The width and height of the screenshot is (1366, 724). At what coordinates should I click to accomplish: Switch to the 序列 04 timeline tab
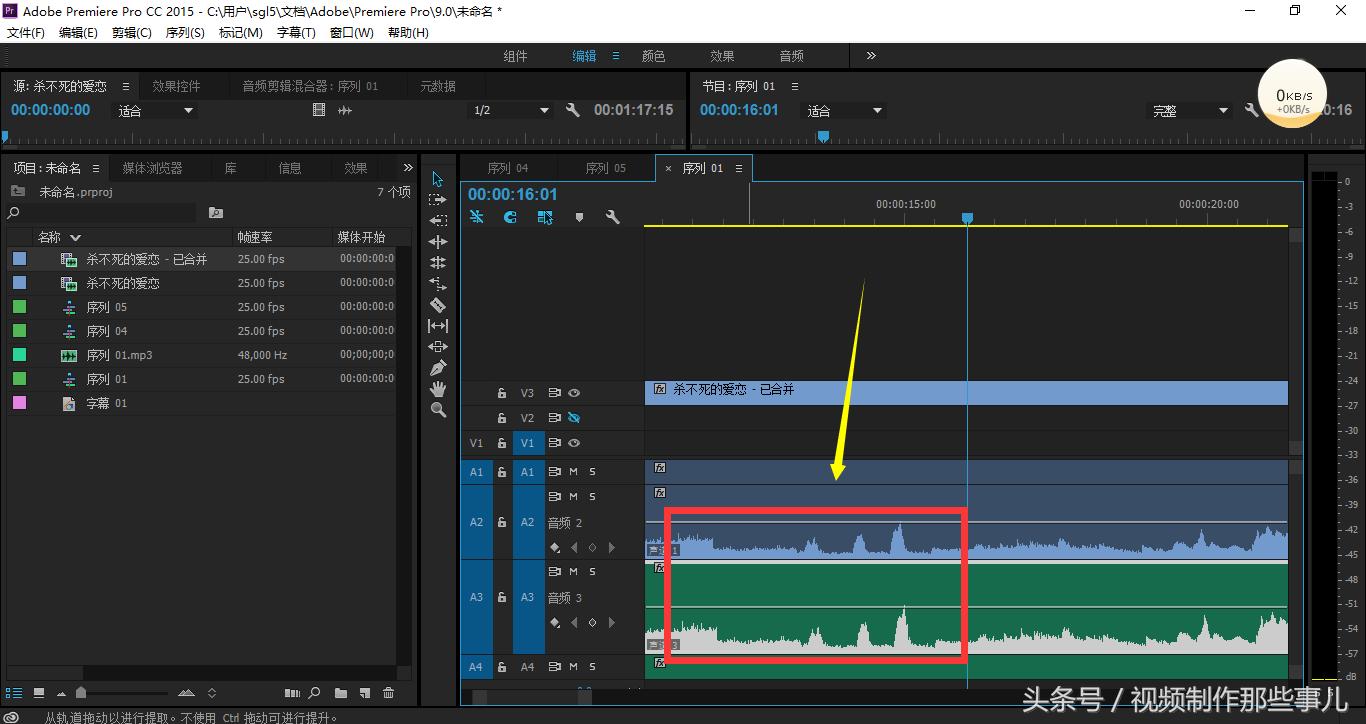pos(508,168)
